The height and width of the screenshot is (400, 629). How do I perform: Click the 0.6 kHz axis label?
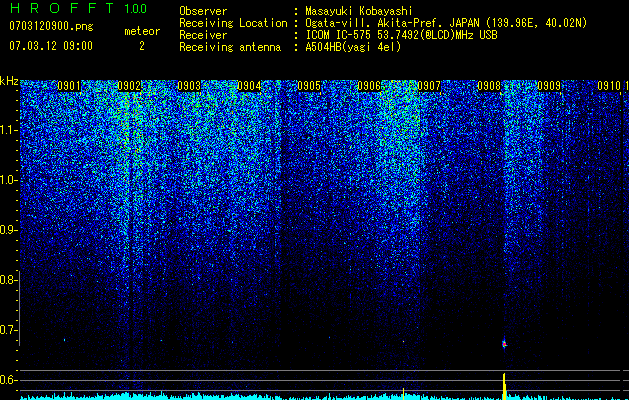coord(8,380)
